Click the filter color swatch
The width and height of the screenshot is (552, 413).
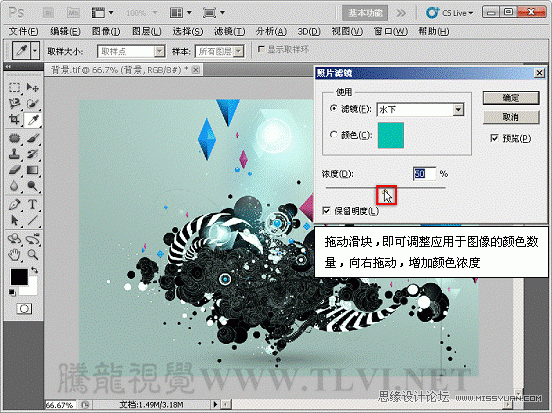coord(390,135)
